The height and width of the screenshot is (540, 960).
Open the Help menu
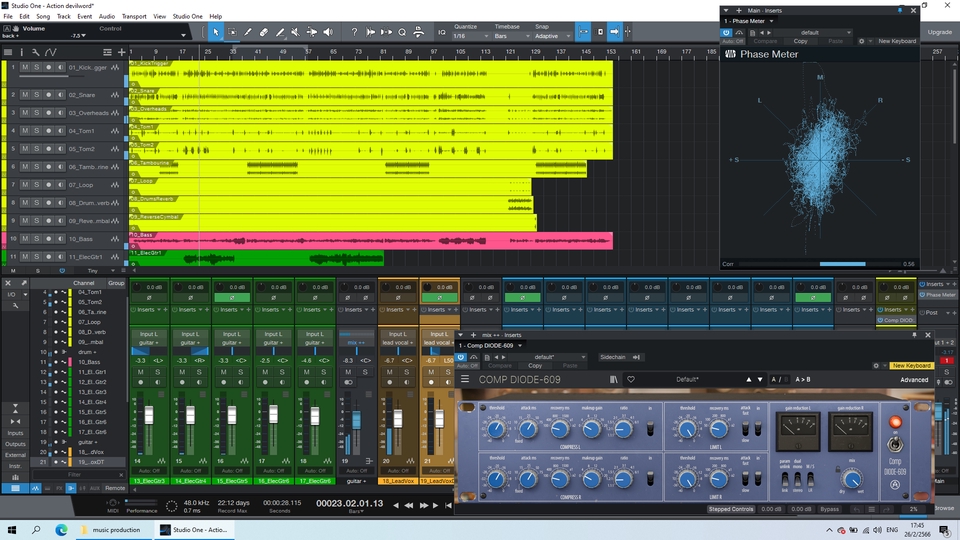tap(216, 17)
